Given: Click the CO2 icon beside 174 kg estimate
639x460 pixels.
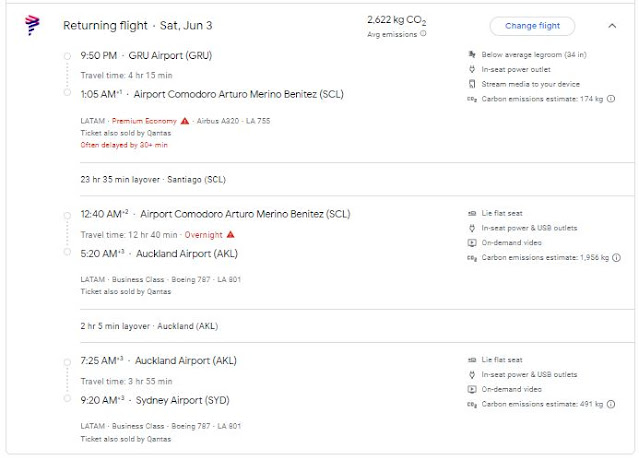Looking at the screenshot, I should coord(471,100).
